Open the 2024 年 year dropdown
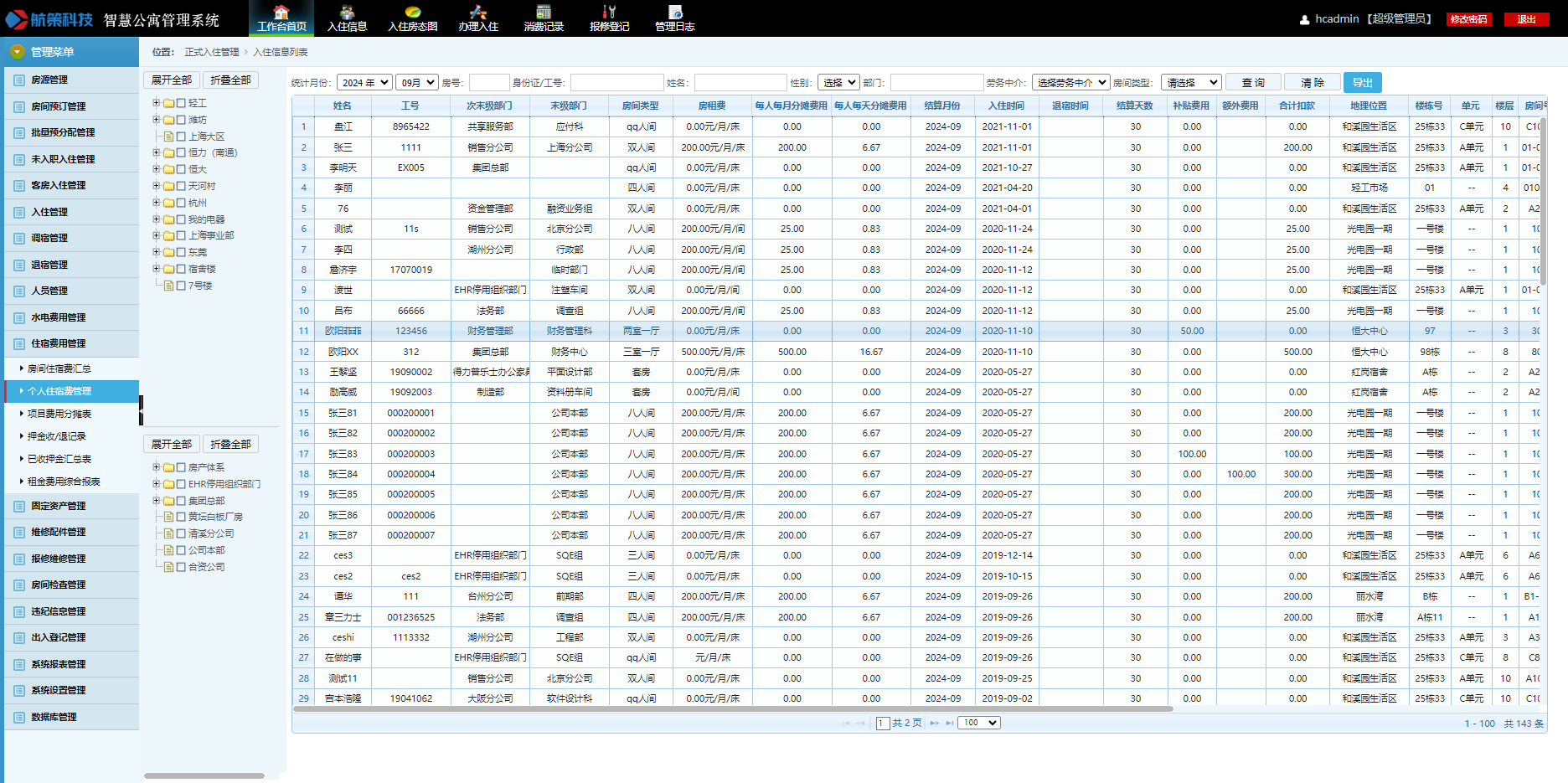Image resolution: width=1568 pixels, height=783 pixels. coord(364,83)
